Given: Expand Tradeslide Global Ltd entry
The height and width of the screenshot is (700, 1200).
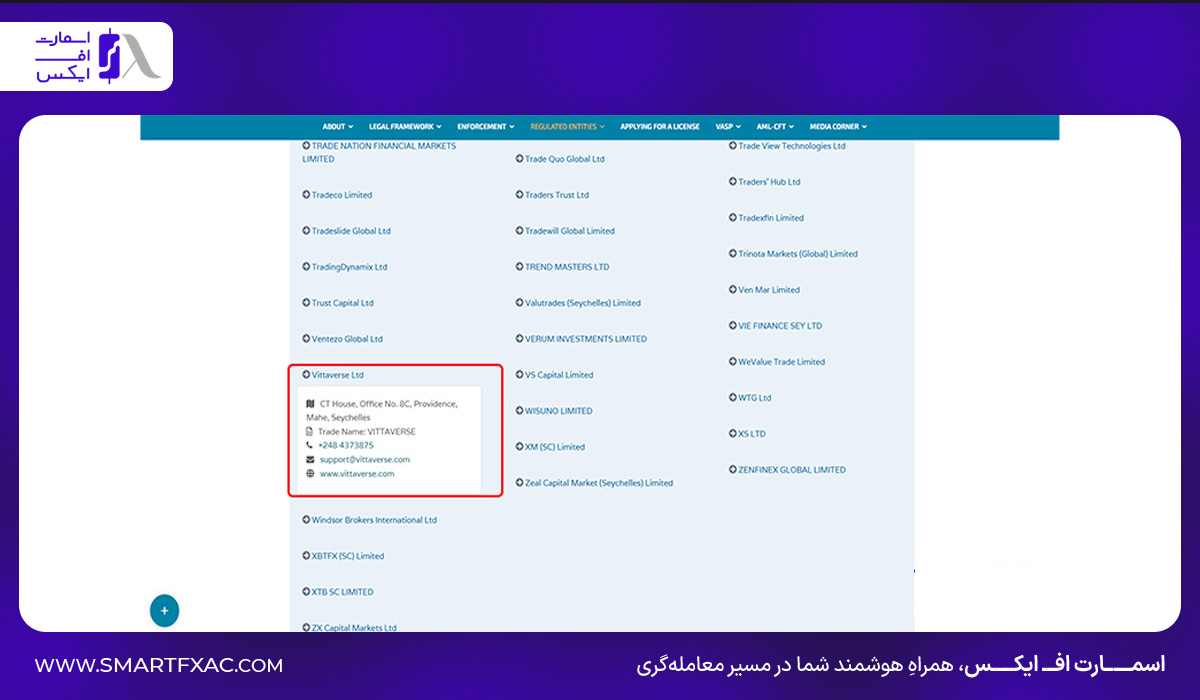Looking at the screenshot, I should tap(346, 231).
